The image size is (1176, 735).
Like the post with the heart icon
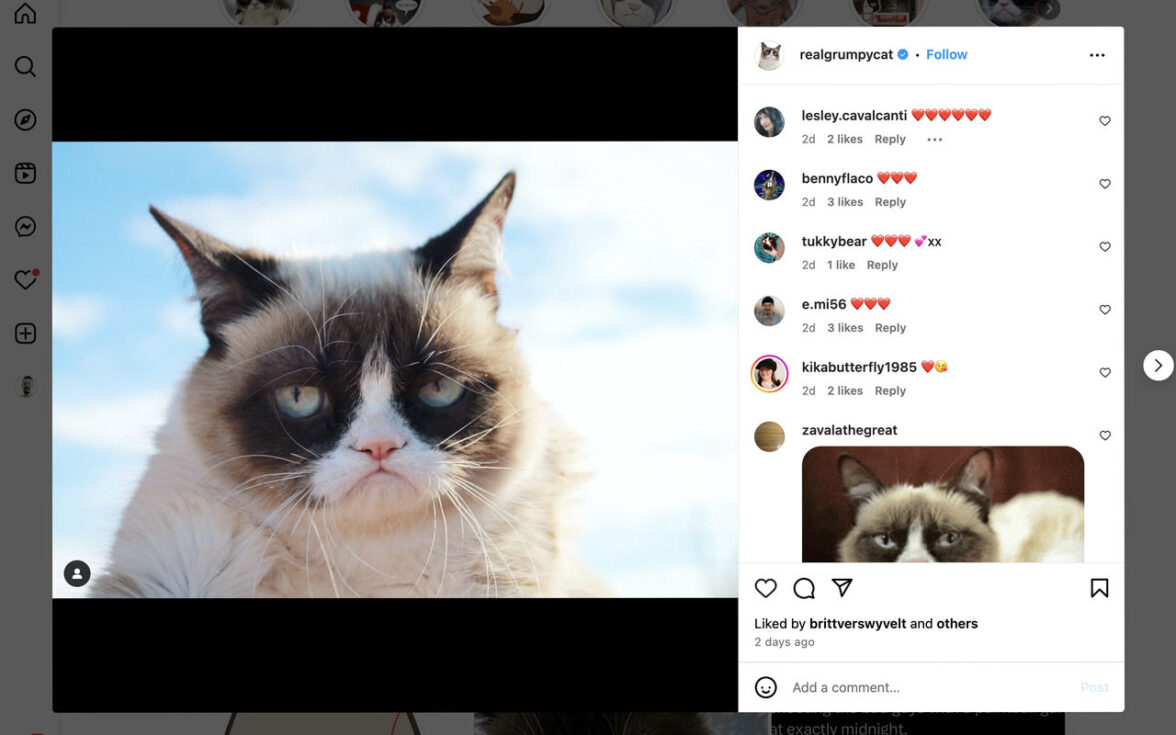(x=766, y=588)
